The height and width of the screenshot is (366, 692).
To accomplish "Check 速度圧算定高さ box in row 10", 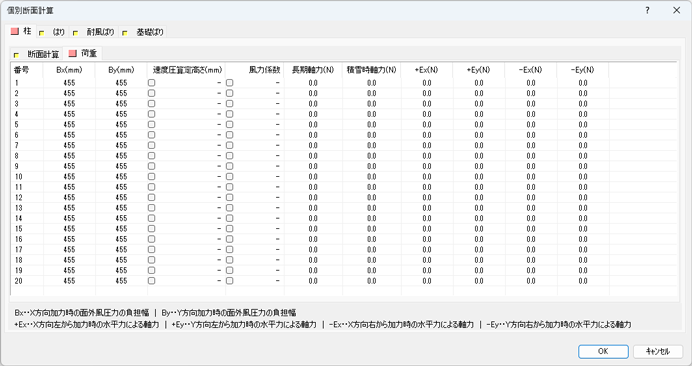I will 151,177.
